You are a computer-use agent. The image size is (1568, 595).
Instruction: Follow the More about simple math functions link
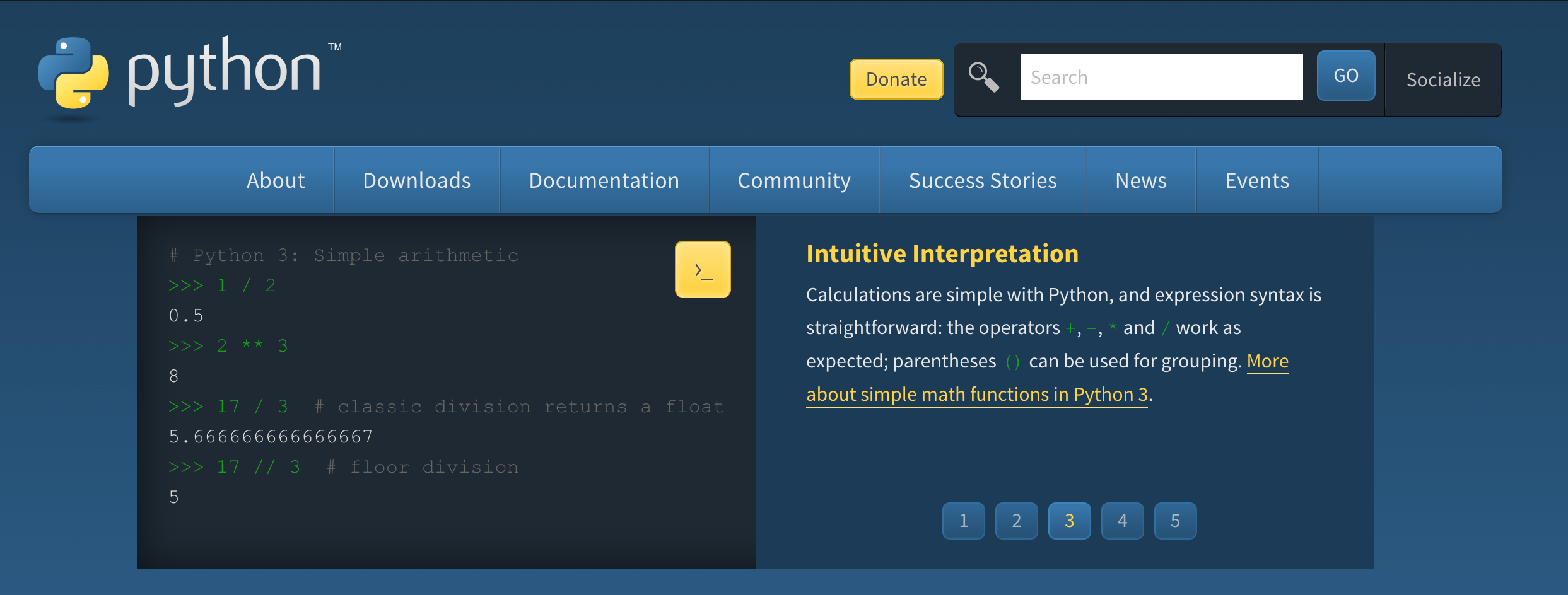pos(1048,378)
